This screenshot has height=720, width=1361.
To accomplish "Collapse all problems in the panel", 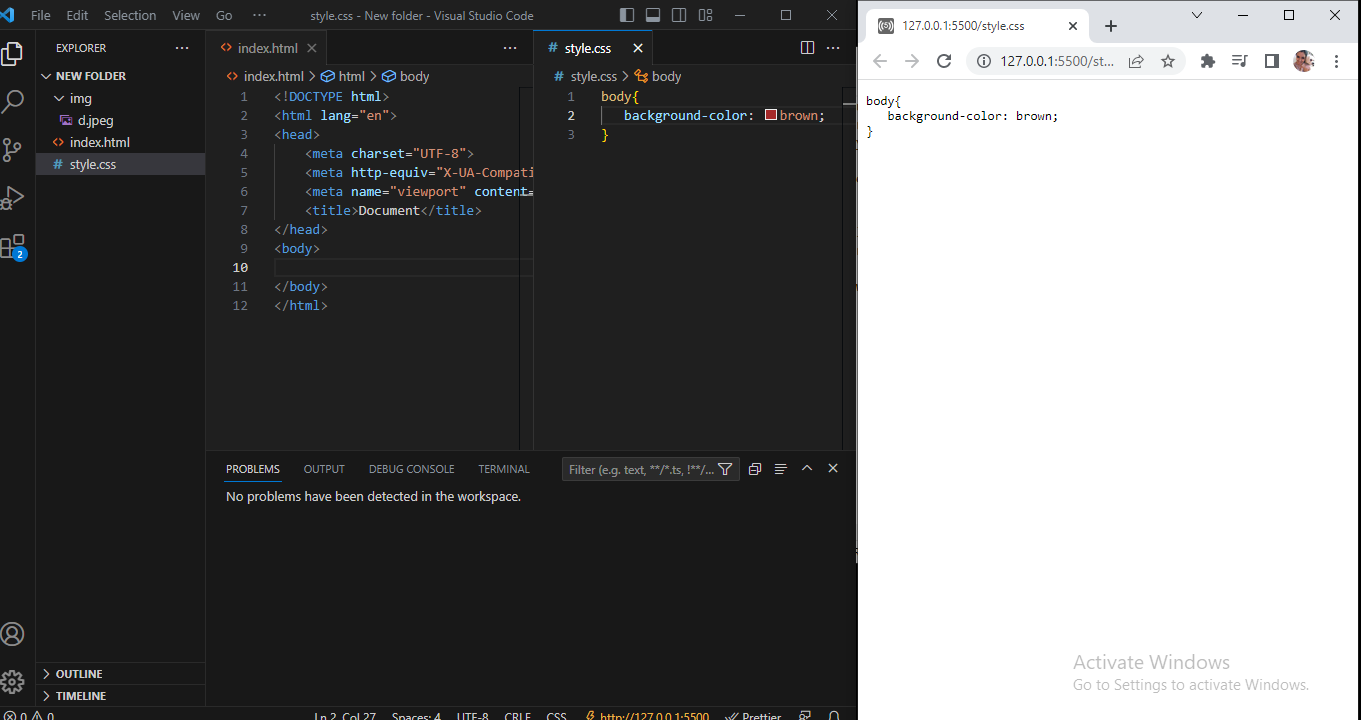I will click(755, 469).
